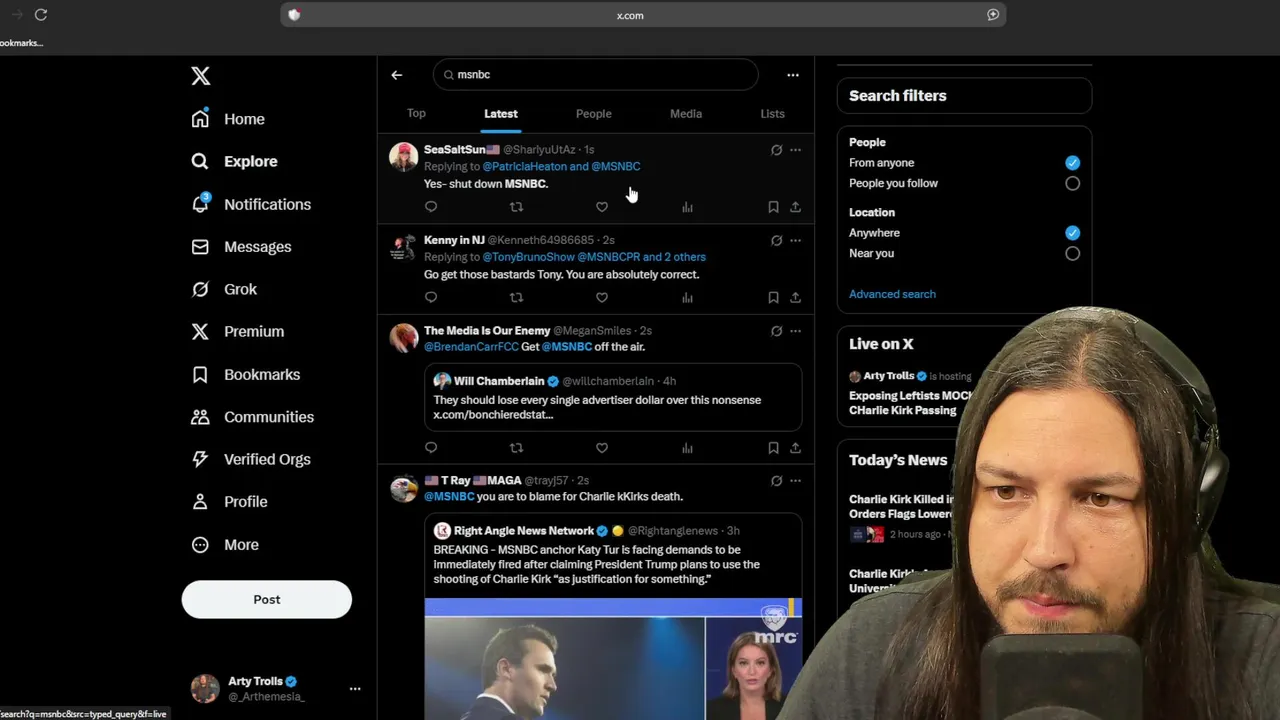Repost SeaSaltSun's post
The width and height of the screenshot is (1280, 720).
(x=516, y=207)
